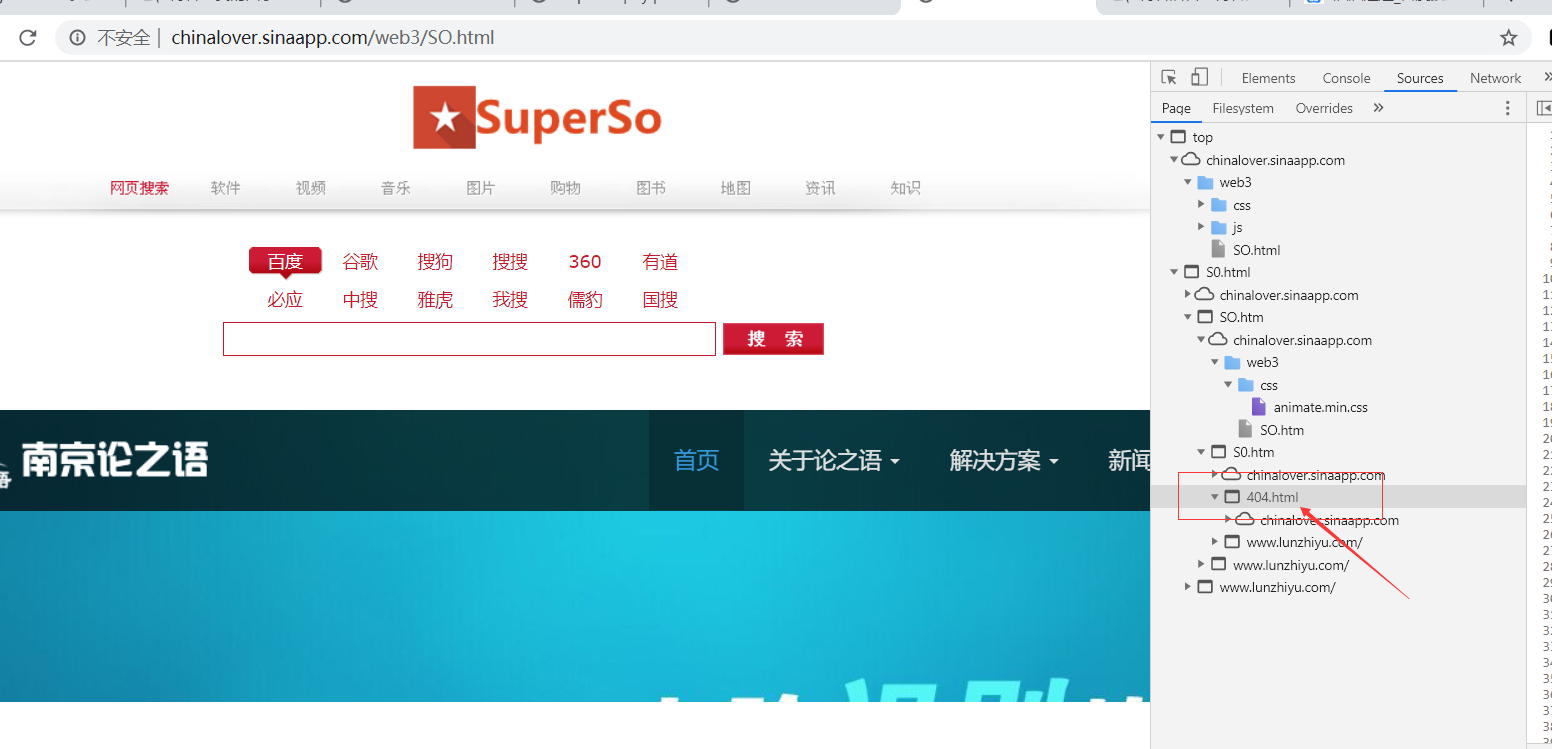Click the SuperSo logo

coord(537,117)
